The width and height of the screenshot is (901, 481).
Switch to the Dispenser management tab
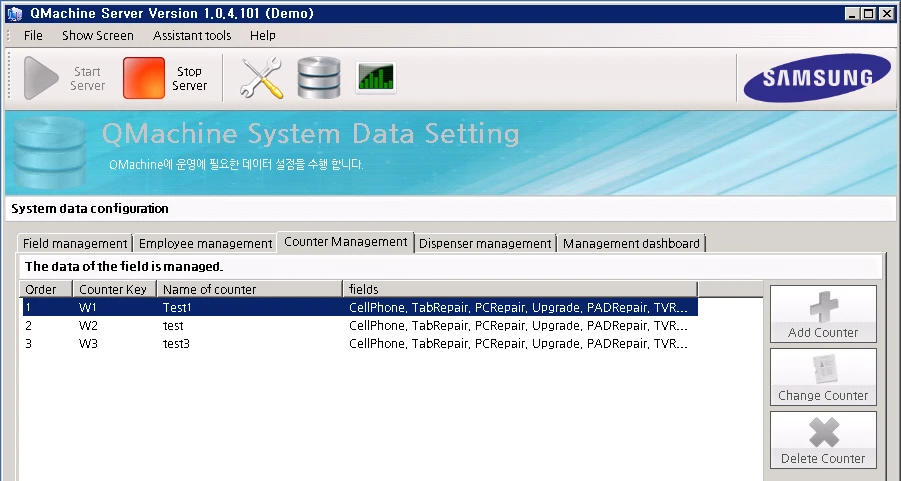(485, 243)
